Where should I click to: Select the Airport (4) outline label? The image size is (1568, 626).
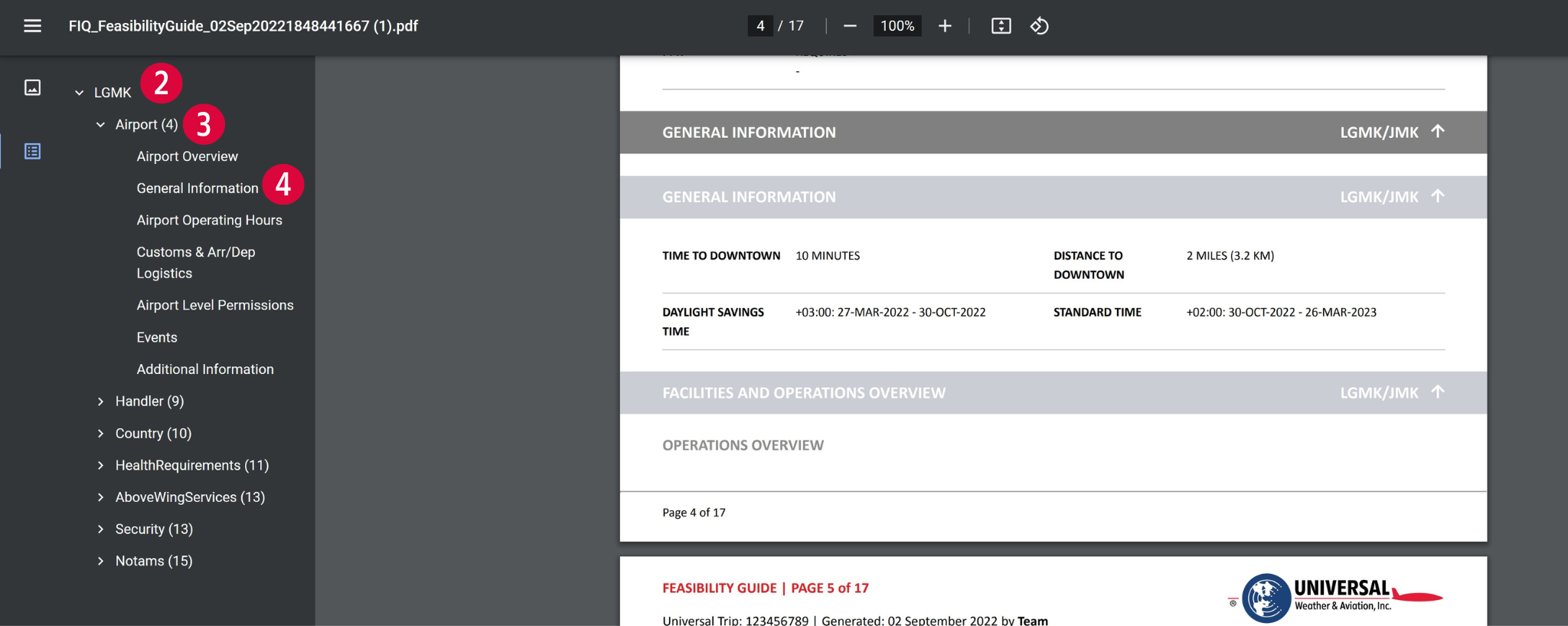(146, 124)
